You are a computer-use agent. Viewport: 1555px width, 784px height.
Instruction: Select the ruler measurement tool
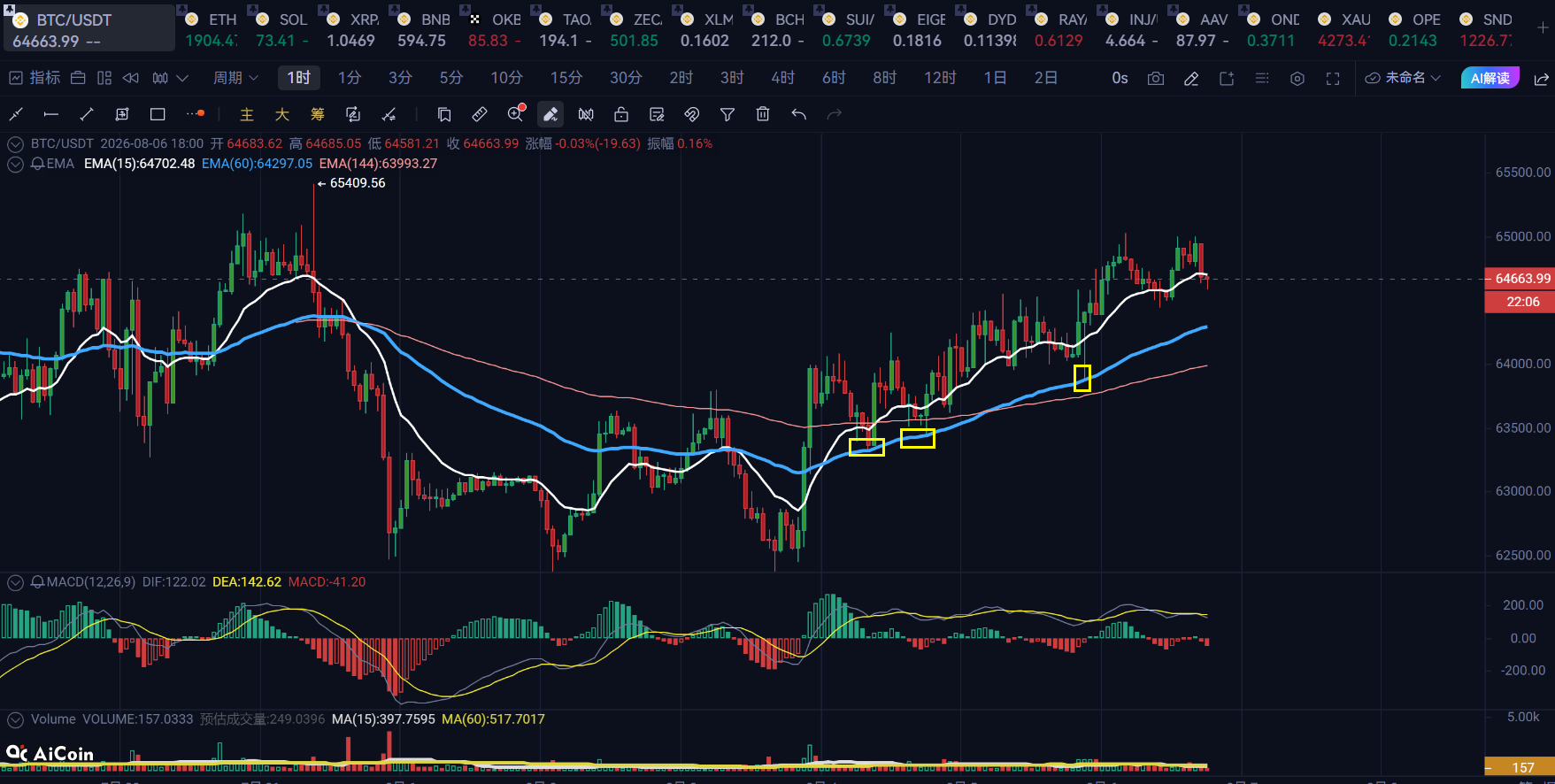(x=479, y=114)
